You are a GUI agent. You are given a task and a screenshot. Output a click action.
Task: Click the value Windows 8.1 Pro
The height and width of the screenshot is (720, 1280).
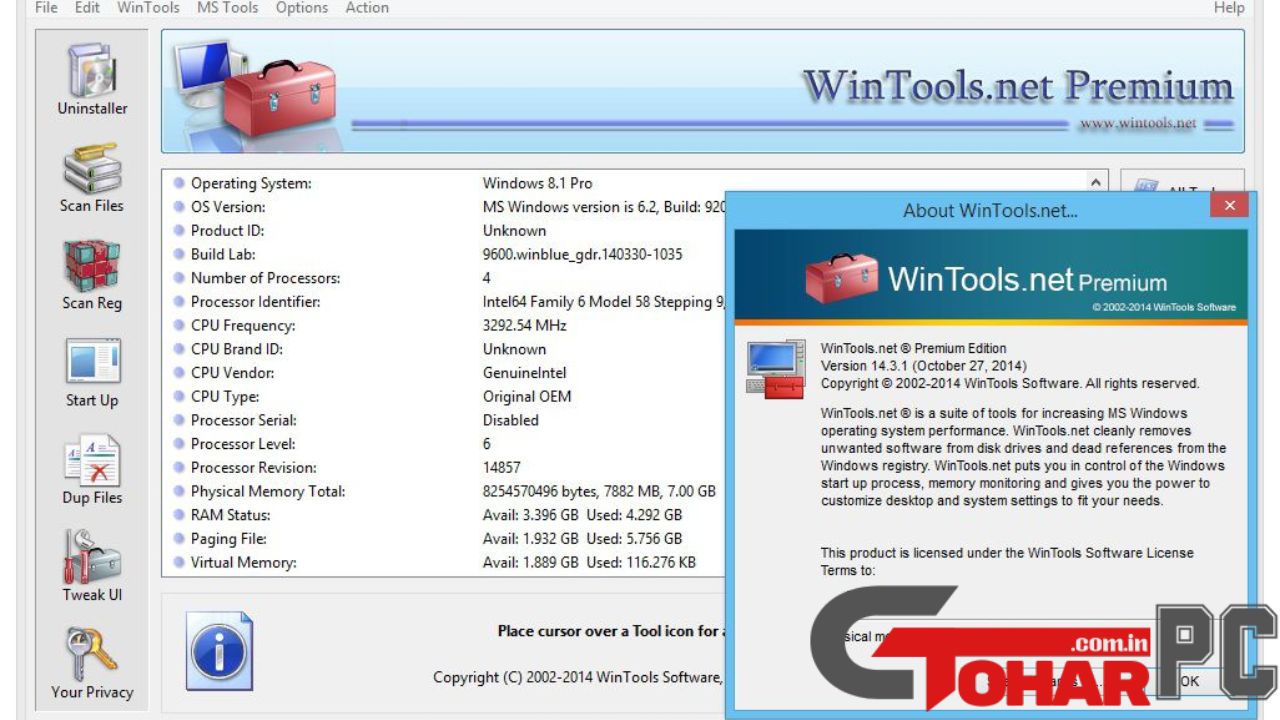coord(537,183)
